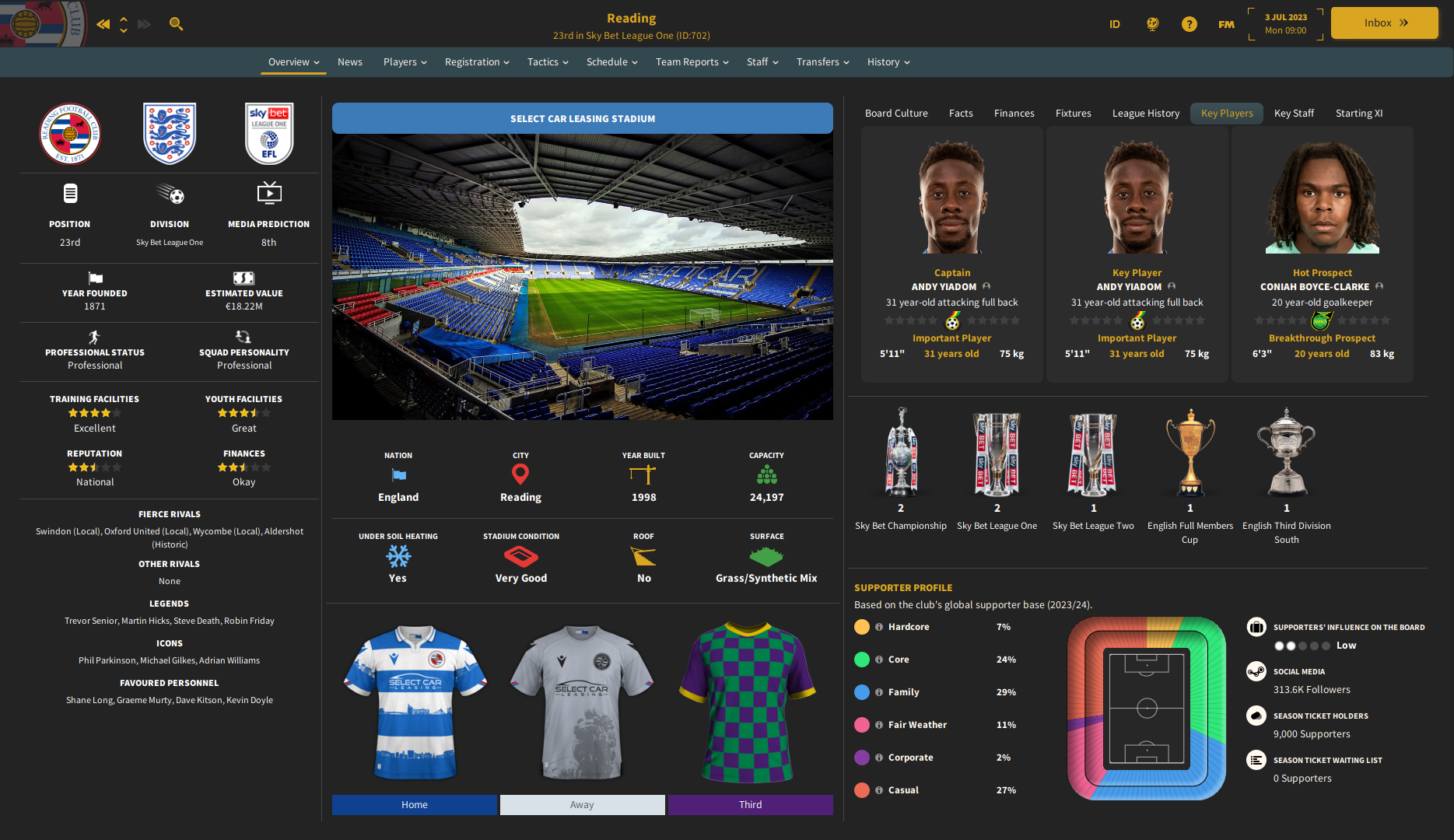Click the Corporate purple color swatch
Viewport: 1454px width, 840px height.
tap(862, 758)
